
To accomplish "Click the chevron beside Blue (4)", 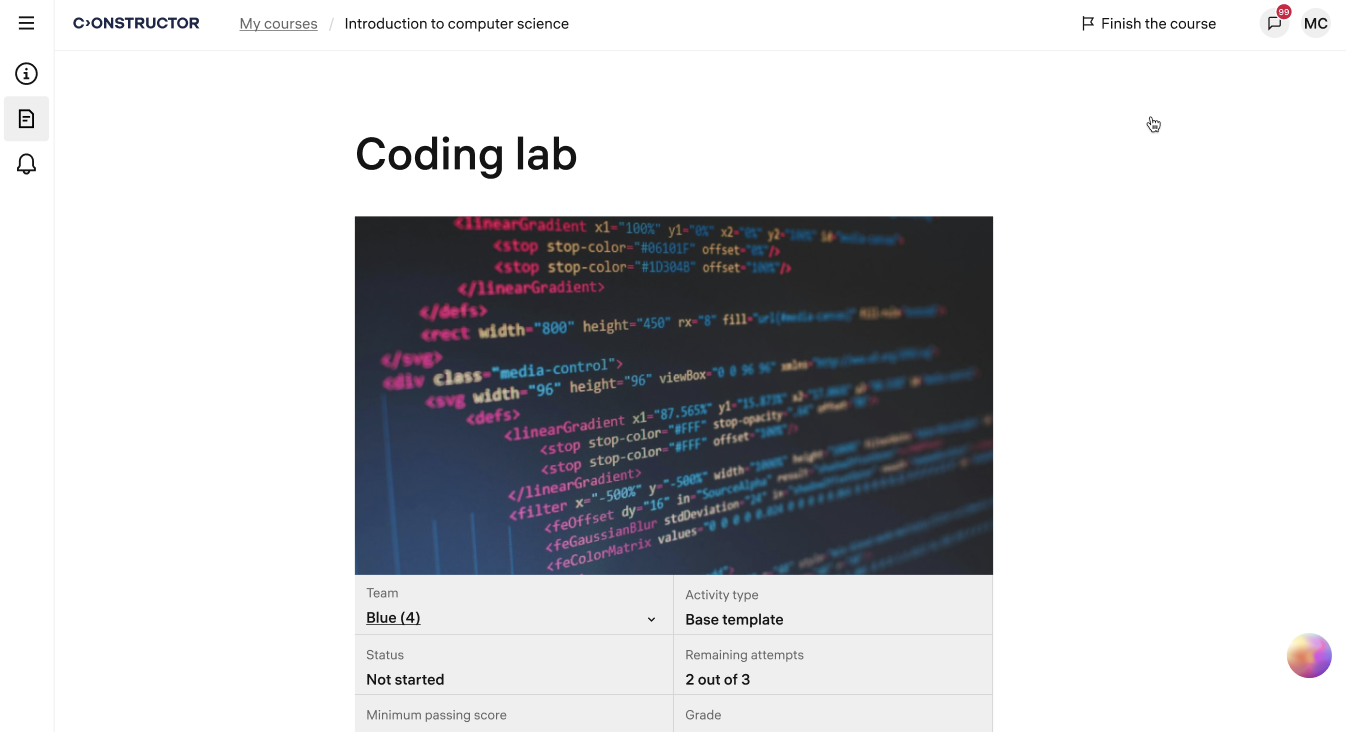I will 651,618.
